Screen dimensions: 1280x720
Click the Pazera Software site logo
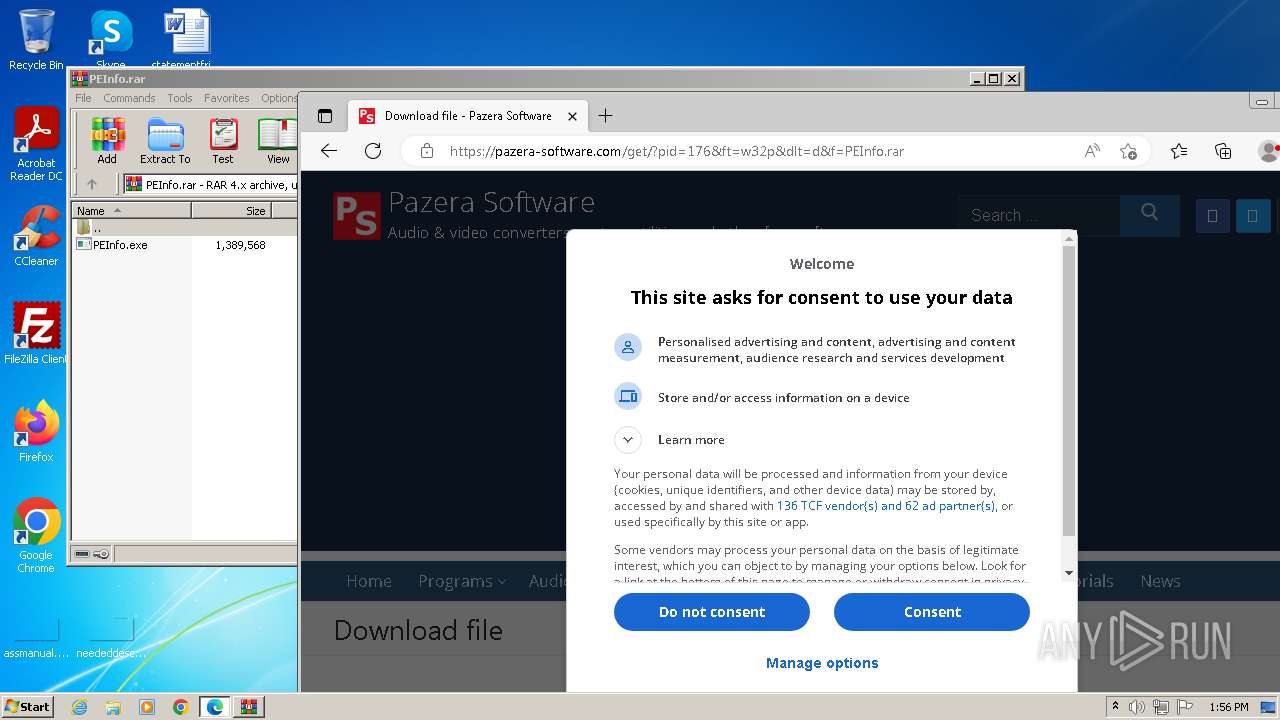357,216
